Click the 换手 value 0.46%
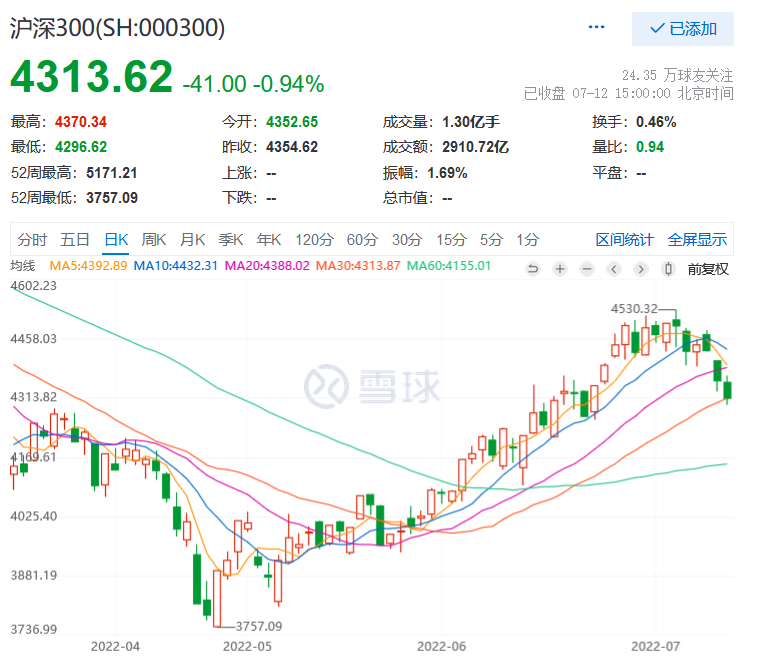This screenshot has height=659, width=757. click(x=656, y=122)
